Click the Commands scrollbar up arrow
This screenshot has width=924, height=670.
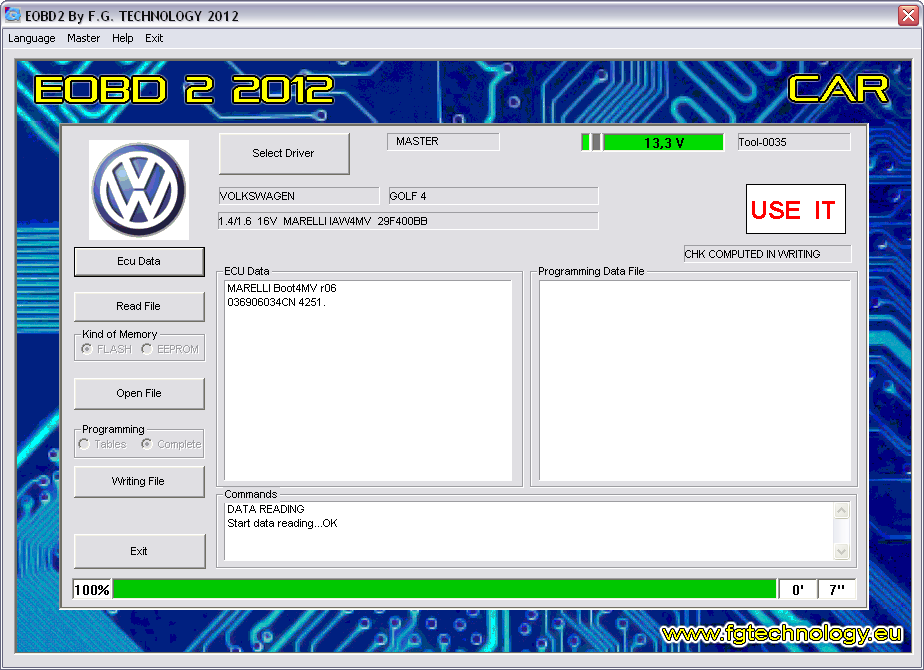(842, 510)
